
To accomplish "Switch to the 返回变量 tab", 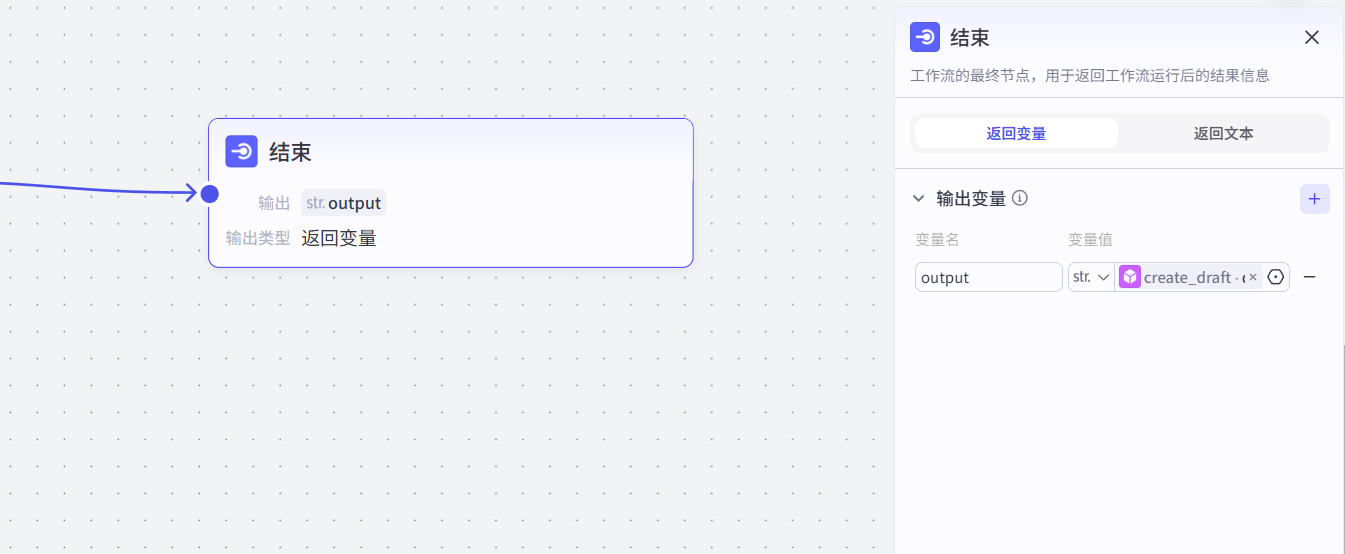I will 1016,133.
